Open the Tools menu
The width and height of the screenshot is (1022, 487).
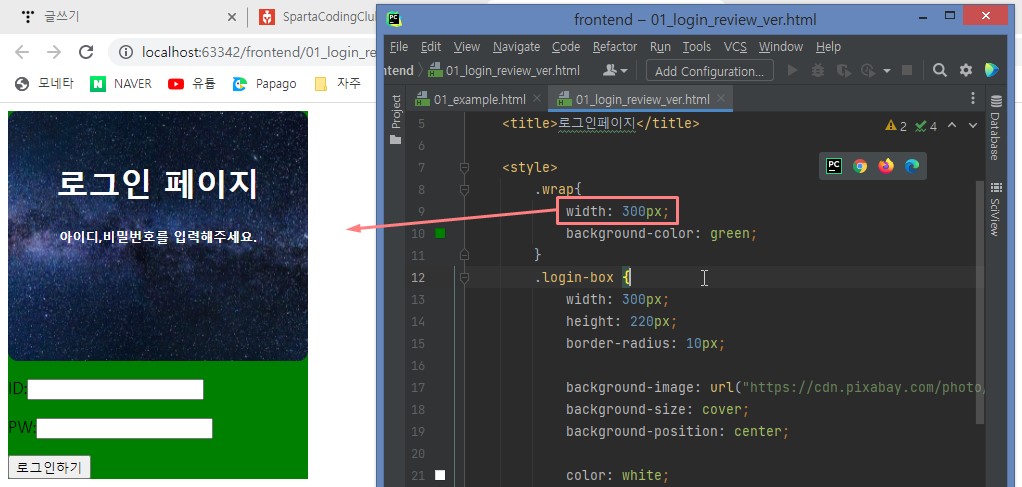click(x=697, y=47)
